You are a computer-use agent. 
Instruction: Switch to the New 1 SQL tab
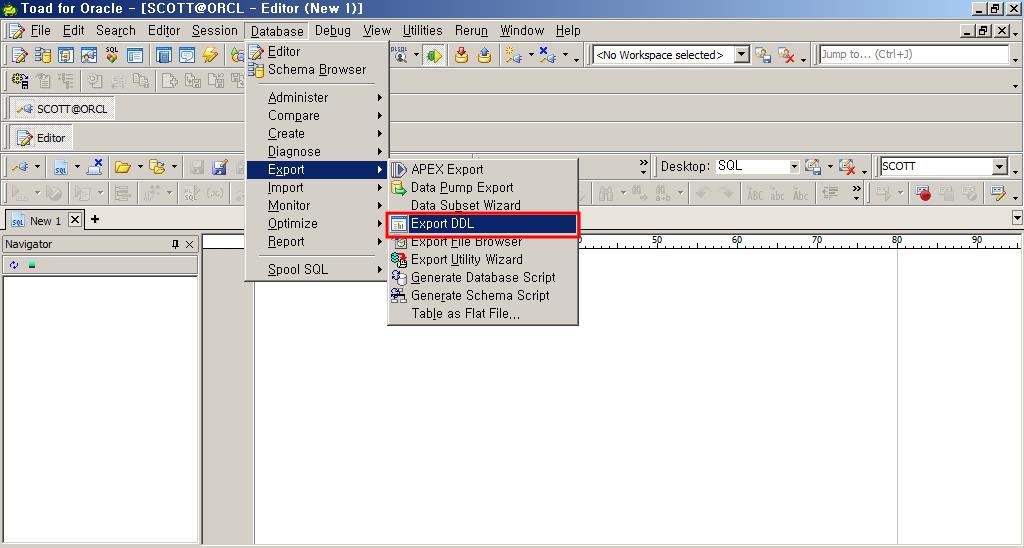click(36, 220)
